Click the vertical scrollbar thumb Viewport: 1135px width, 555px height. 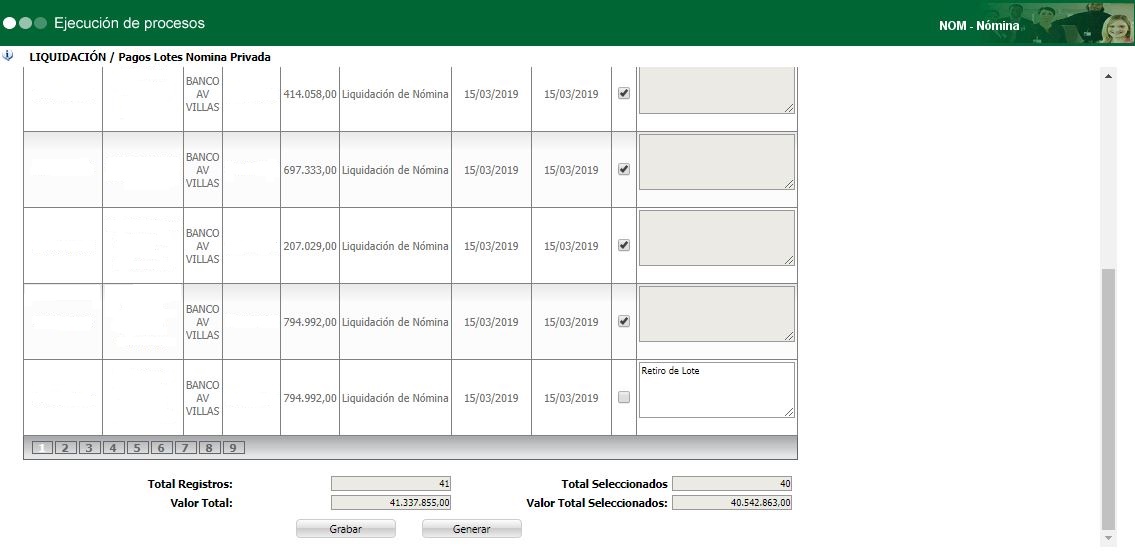pos(1108,399)
